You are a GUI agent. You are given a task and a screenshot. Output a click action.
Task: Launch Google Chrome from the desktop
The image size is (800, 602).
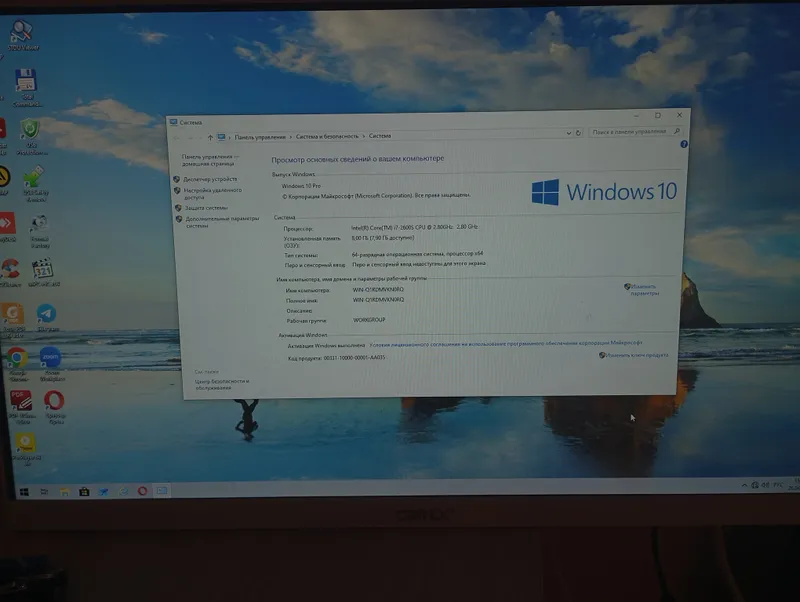point(17,363)
